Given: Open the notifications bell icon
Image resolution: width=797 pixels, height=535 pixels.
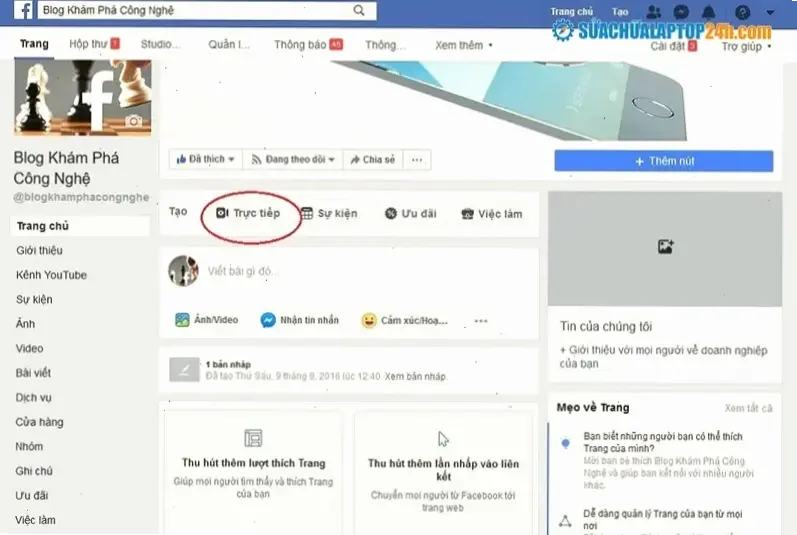Looking at the screenshot, I should 709,12.
